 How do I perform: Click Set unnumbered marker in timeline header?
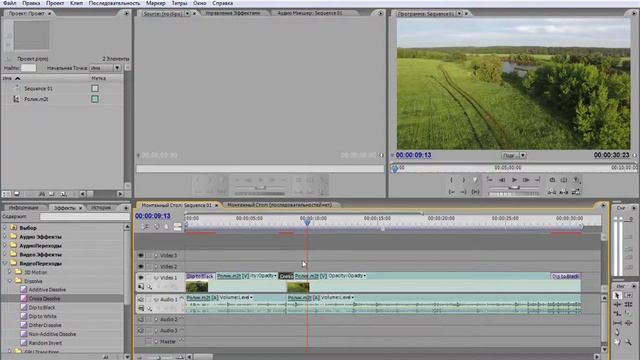click(167, 227)
